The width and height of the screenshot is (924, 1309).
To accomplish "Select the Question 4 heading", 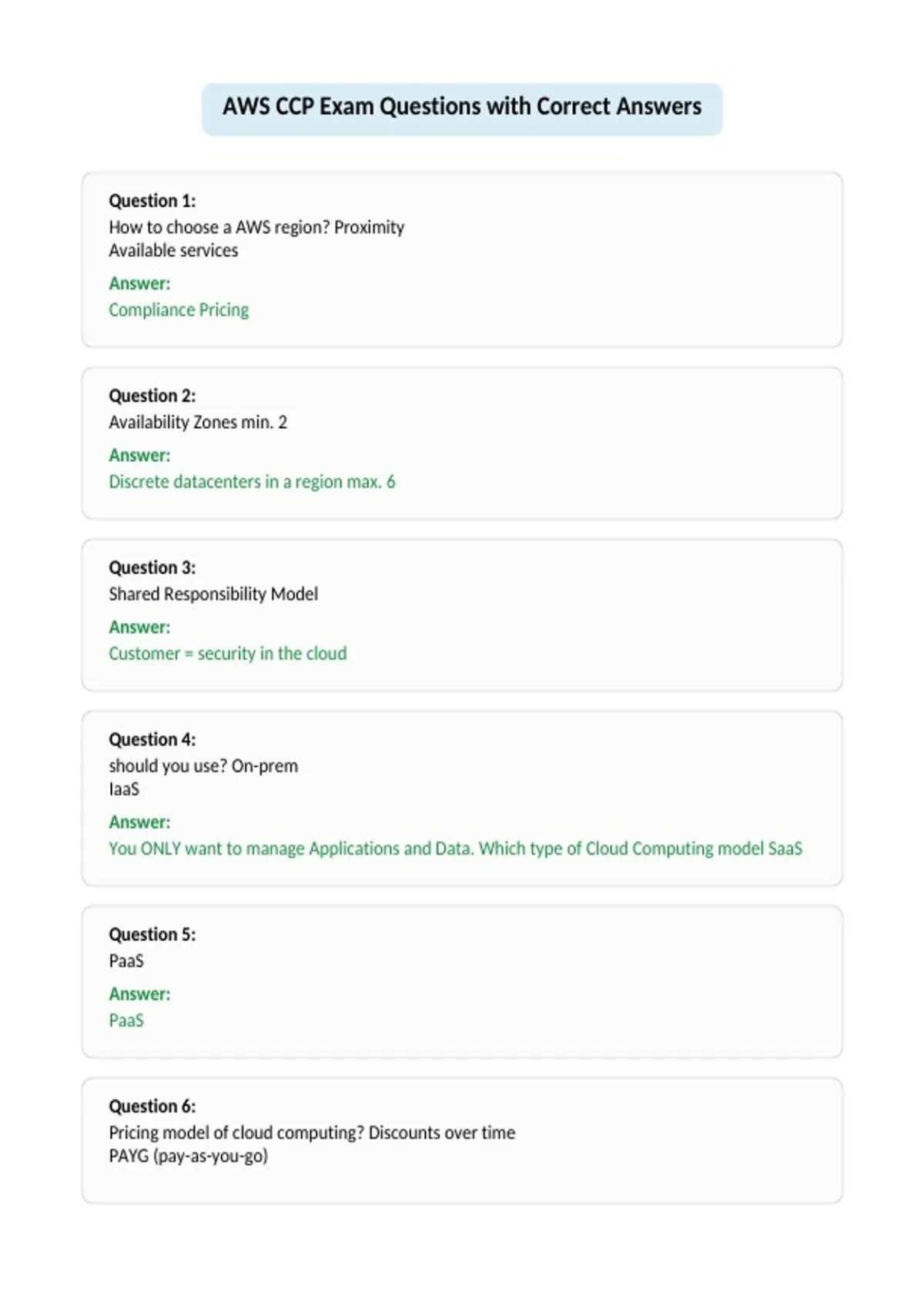I will pos(152,739).
